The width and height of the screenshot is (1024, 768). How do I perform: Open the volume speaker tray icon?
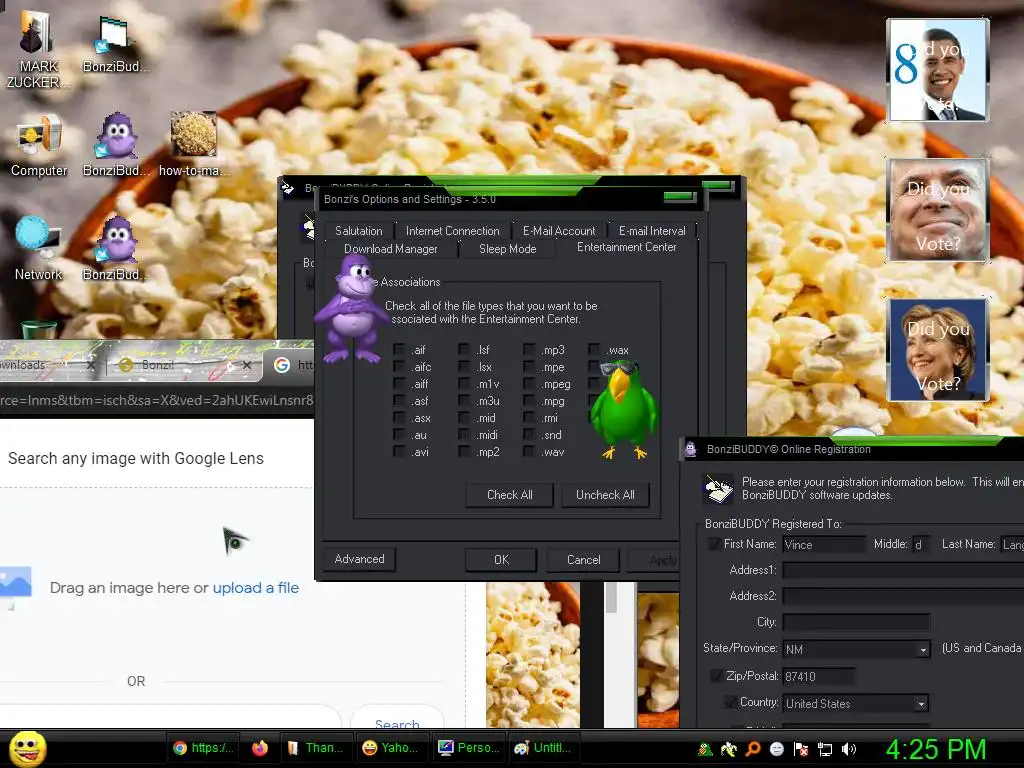point(849,749)
